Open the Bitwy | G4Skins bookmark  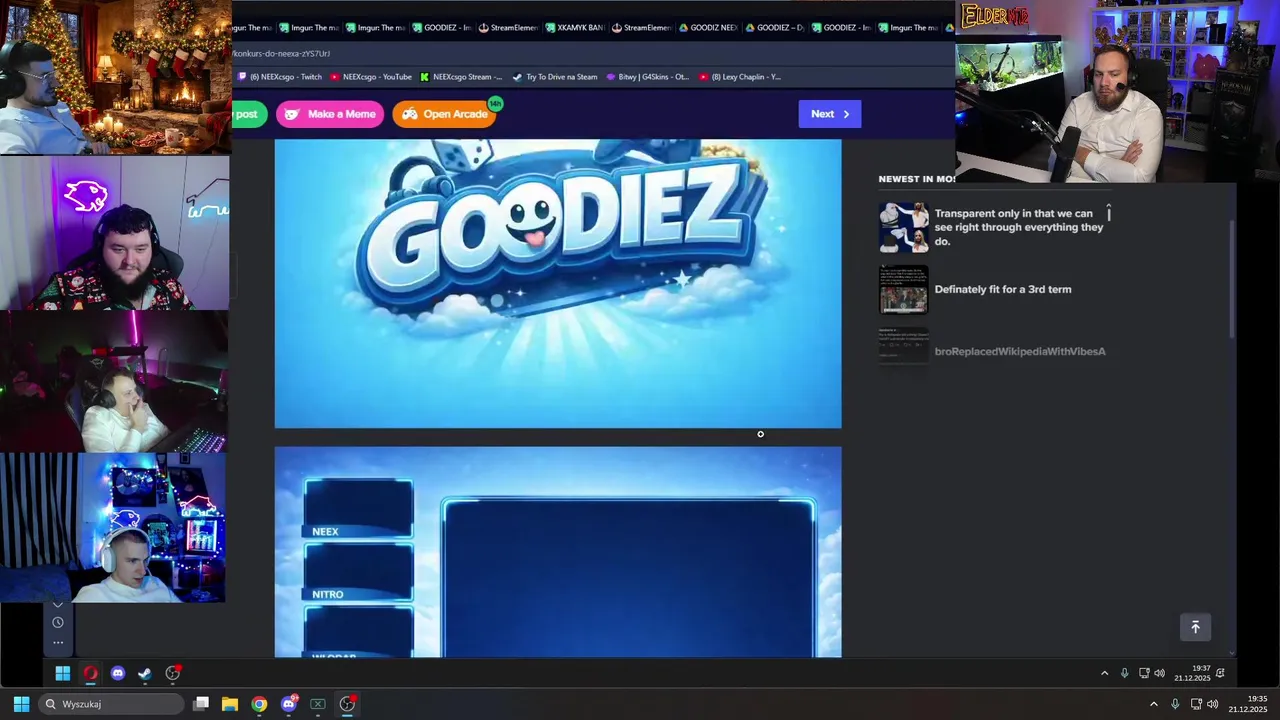click(x=648, y=77)
